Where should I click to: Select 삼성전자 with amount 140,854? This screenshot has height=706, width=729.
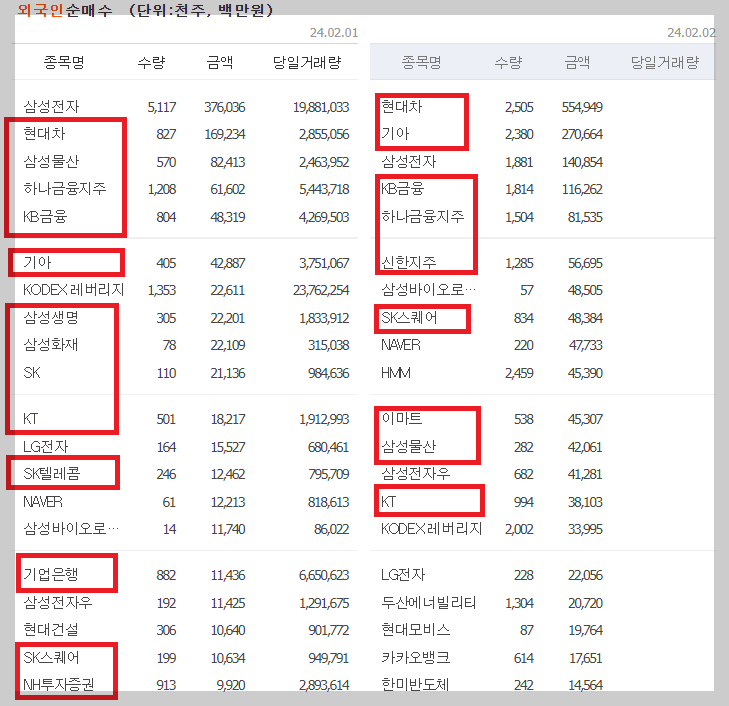click(x=409, y=161)
